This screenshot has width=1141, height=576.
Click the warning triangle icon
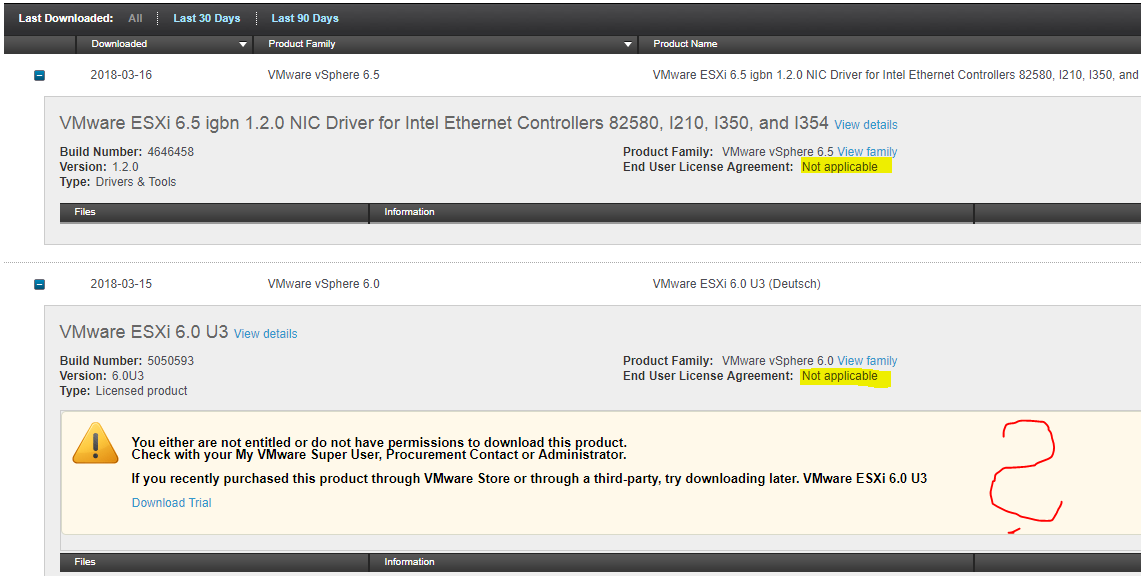coord(95,443)
